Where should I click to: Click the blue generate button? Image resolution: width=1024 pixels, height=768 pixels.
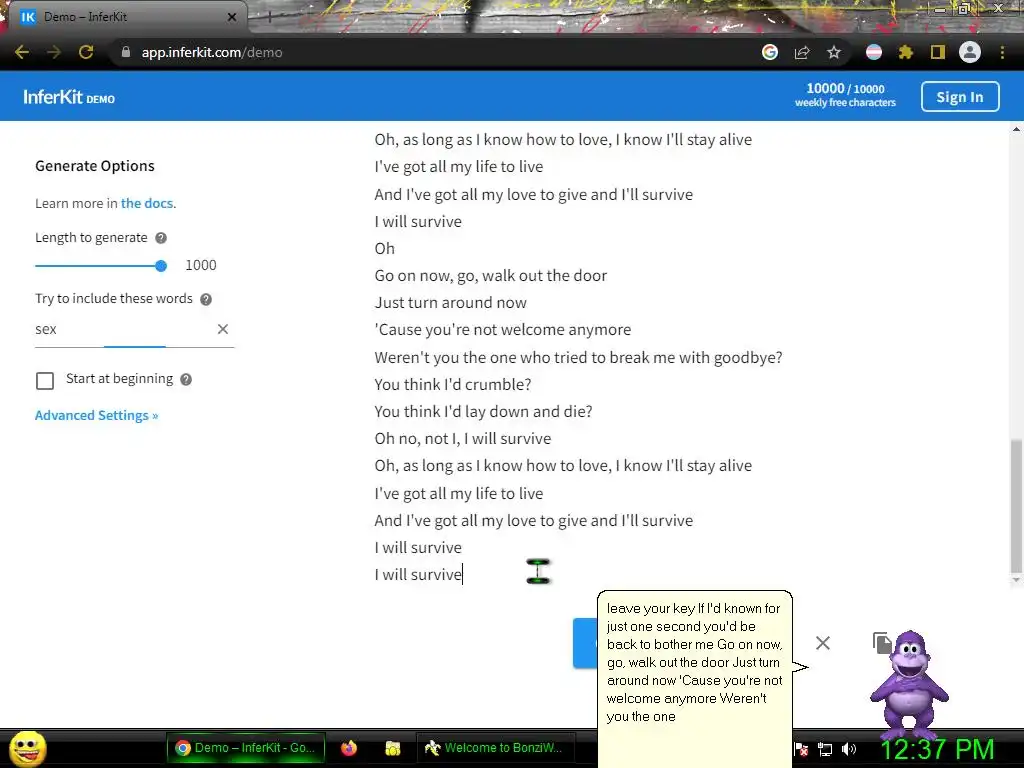[585, 643]
